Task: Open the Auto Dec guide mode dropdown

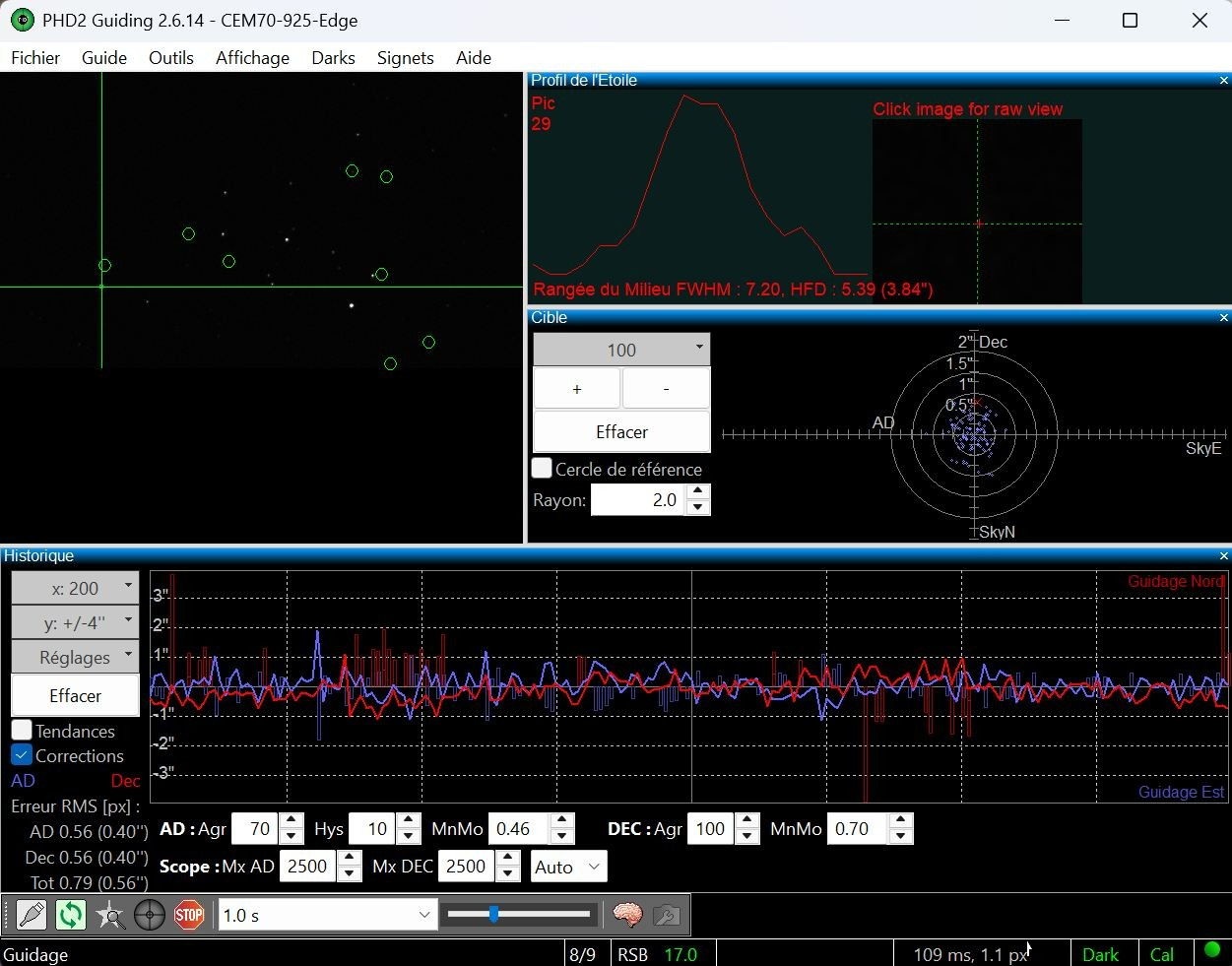Action: tap(568, 867)
